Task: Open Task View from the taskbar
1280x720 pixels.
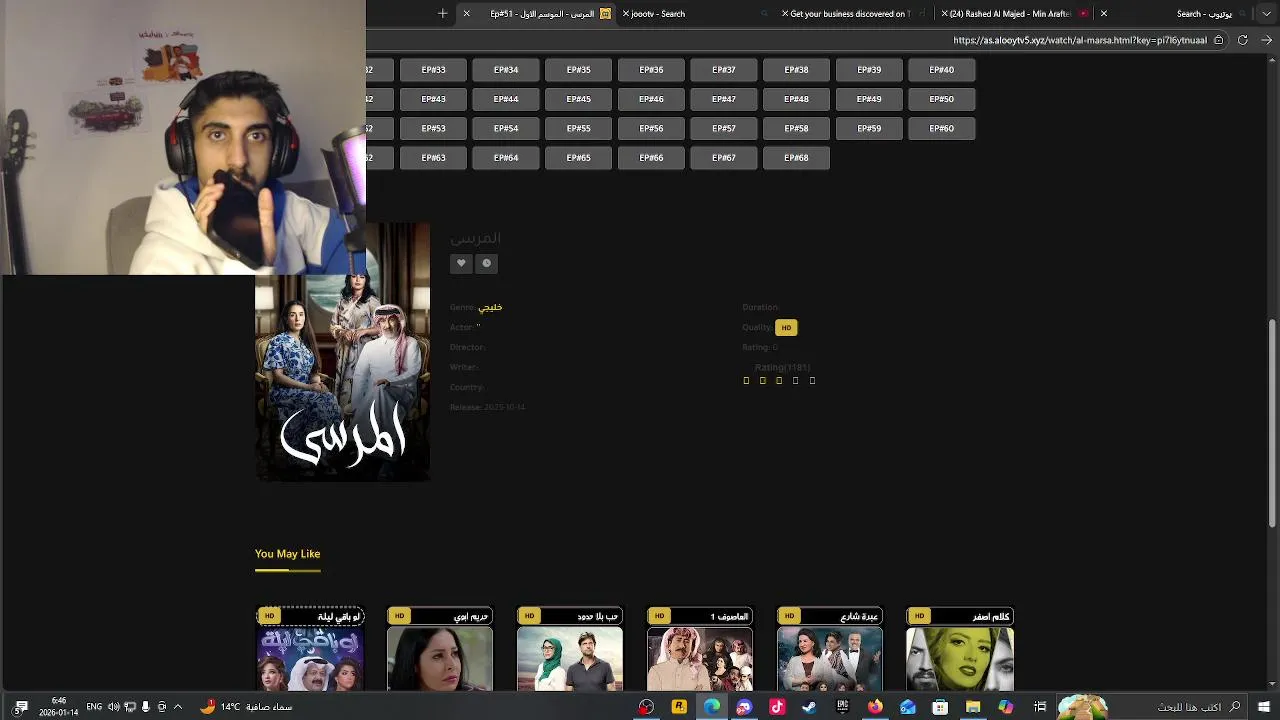Action: 1039,707
